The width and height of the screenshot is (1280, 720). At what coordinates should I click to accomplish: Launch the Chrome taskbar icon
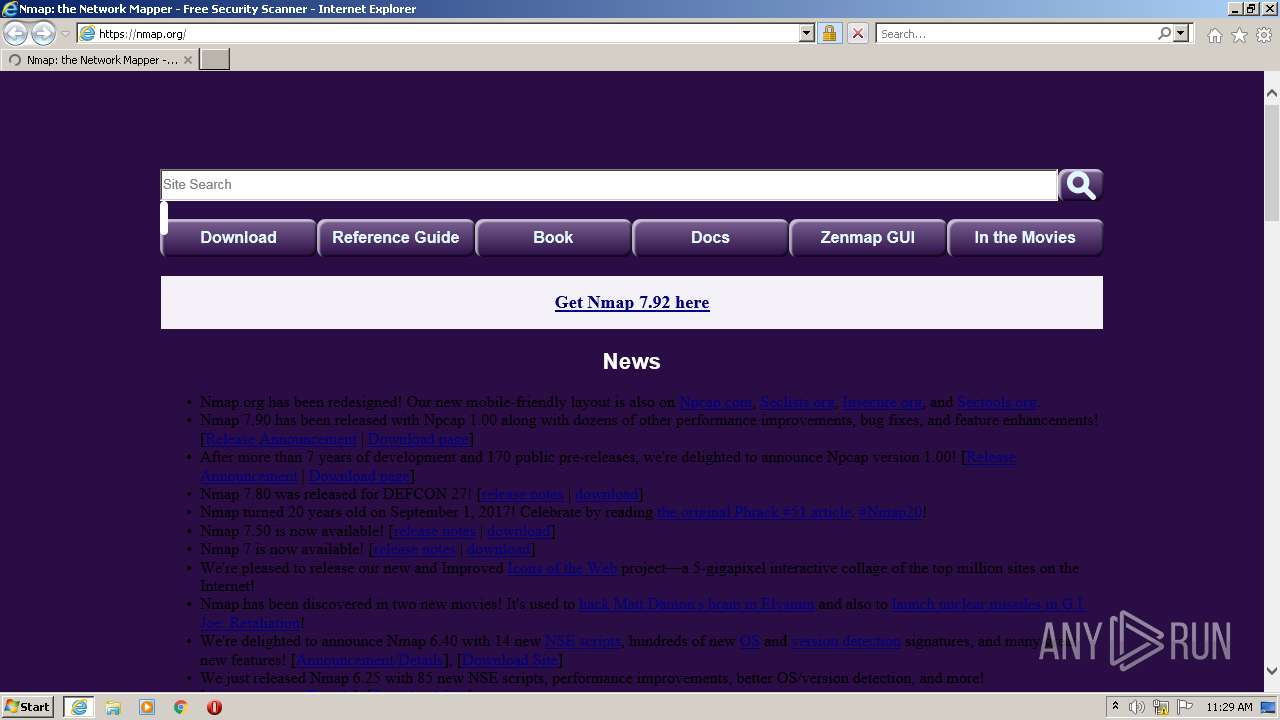tap(181, 707)
